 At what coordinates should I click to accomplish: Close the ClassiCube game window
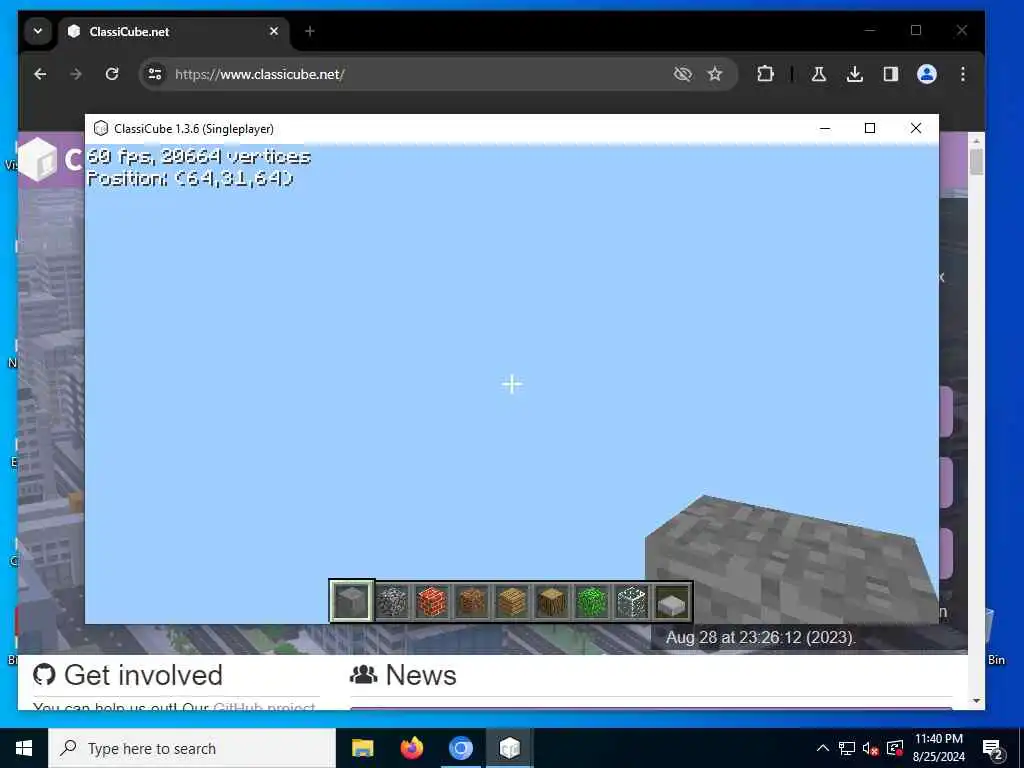point(916,128)
